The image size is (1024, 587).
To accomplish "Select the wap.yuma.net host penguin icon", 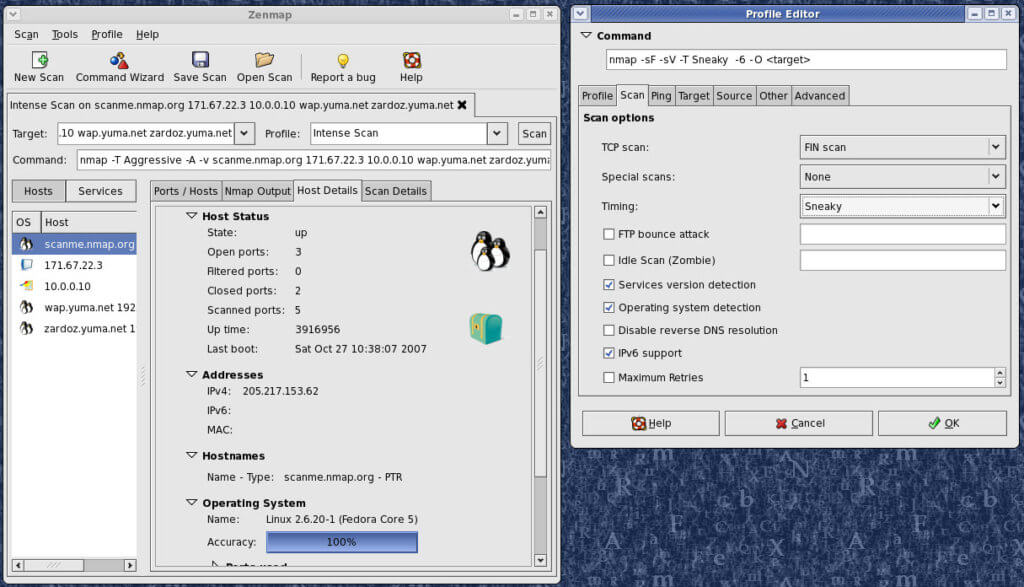I will coord(26,307).
